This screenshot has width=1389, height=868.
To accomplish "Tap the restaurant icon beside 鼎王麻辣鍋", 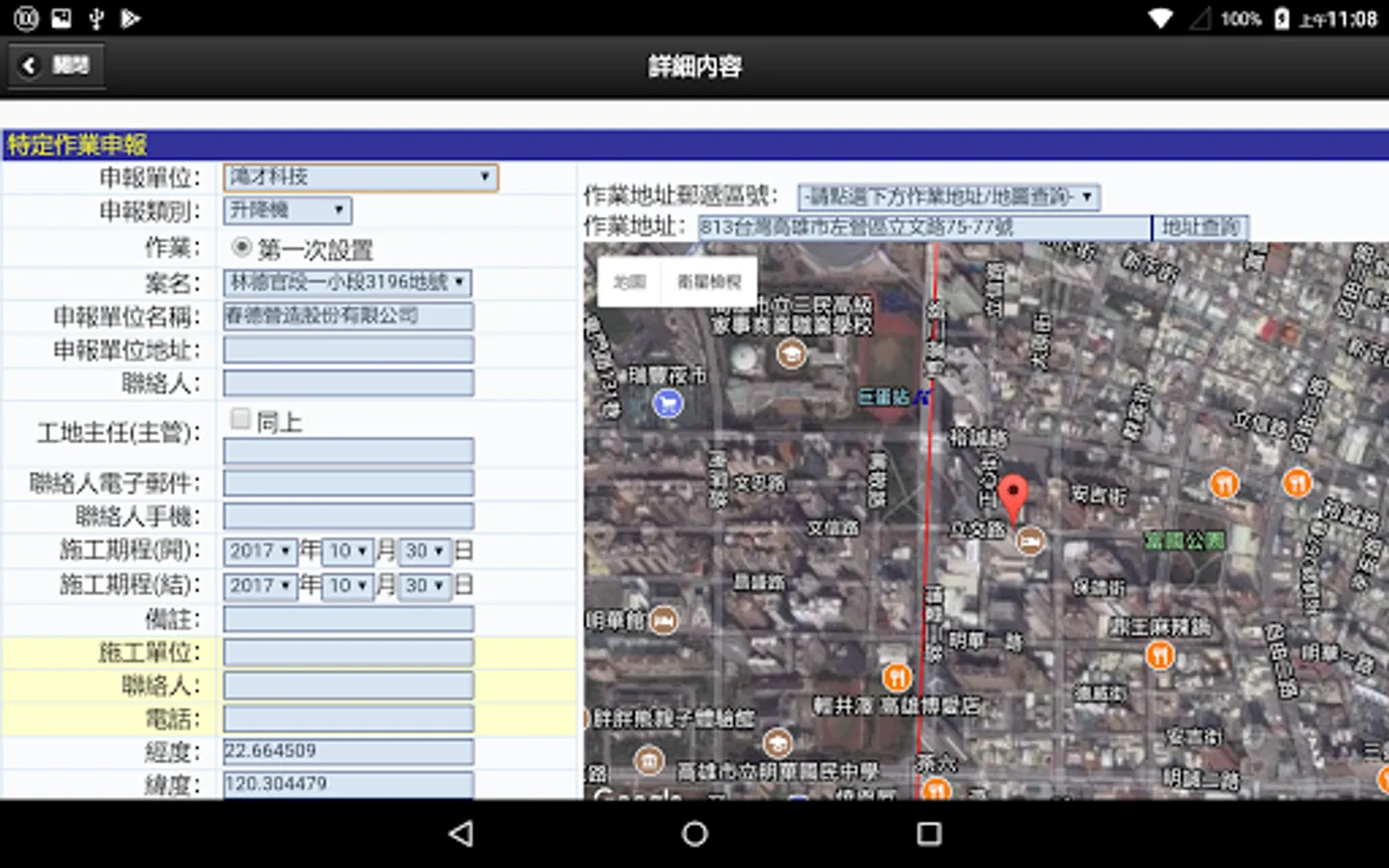I will 1159,657.
